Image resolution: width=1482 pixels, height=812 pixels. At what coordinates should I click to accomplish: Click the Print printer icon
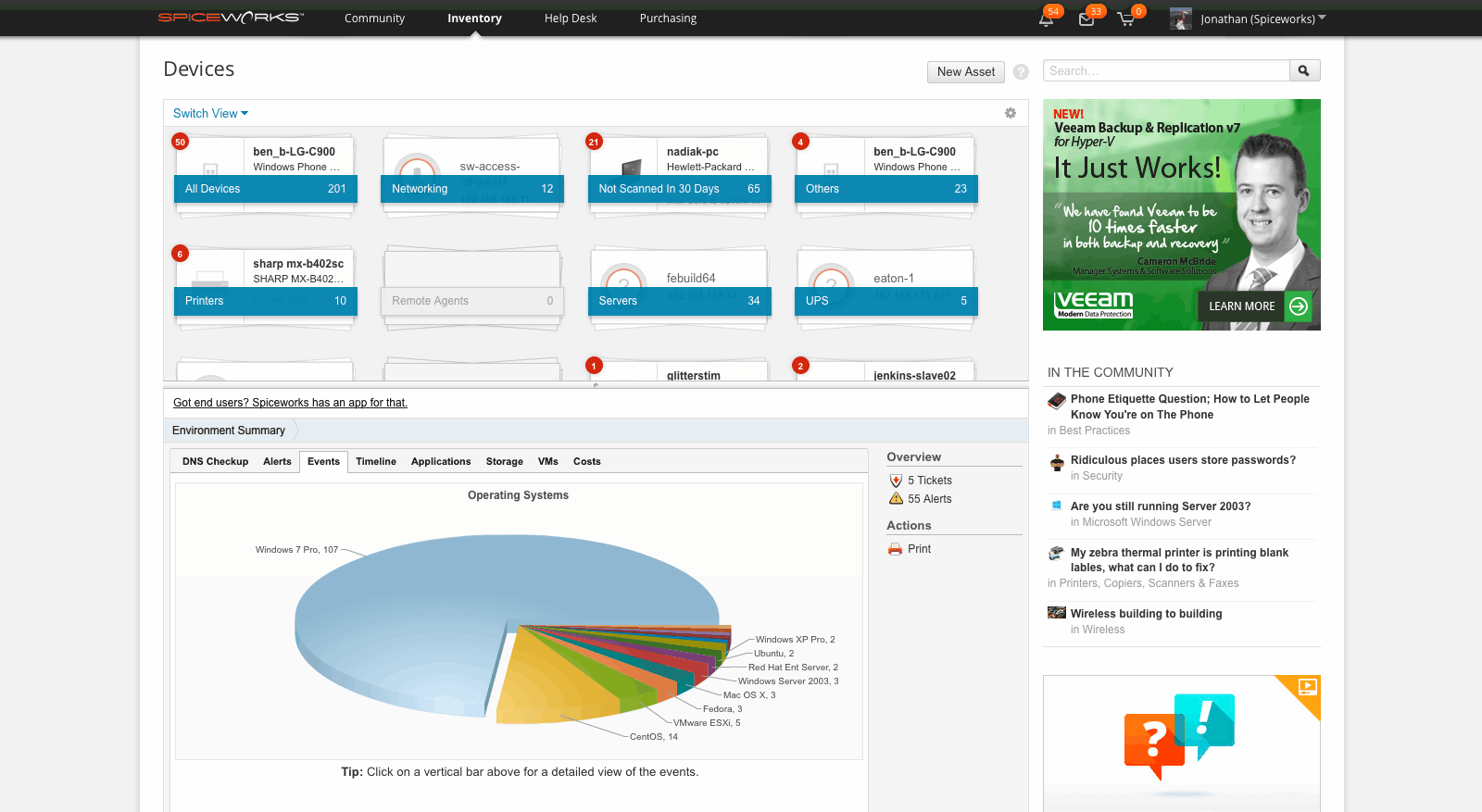895,549
